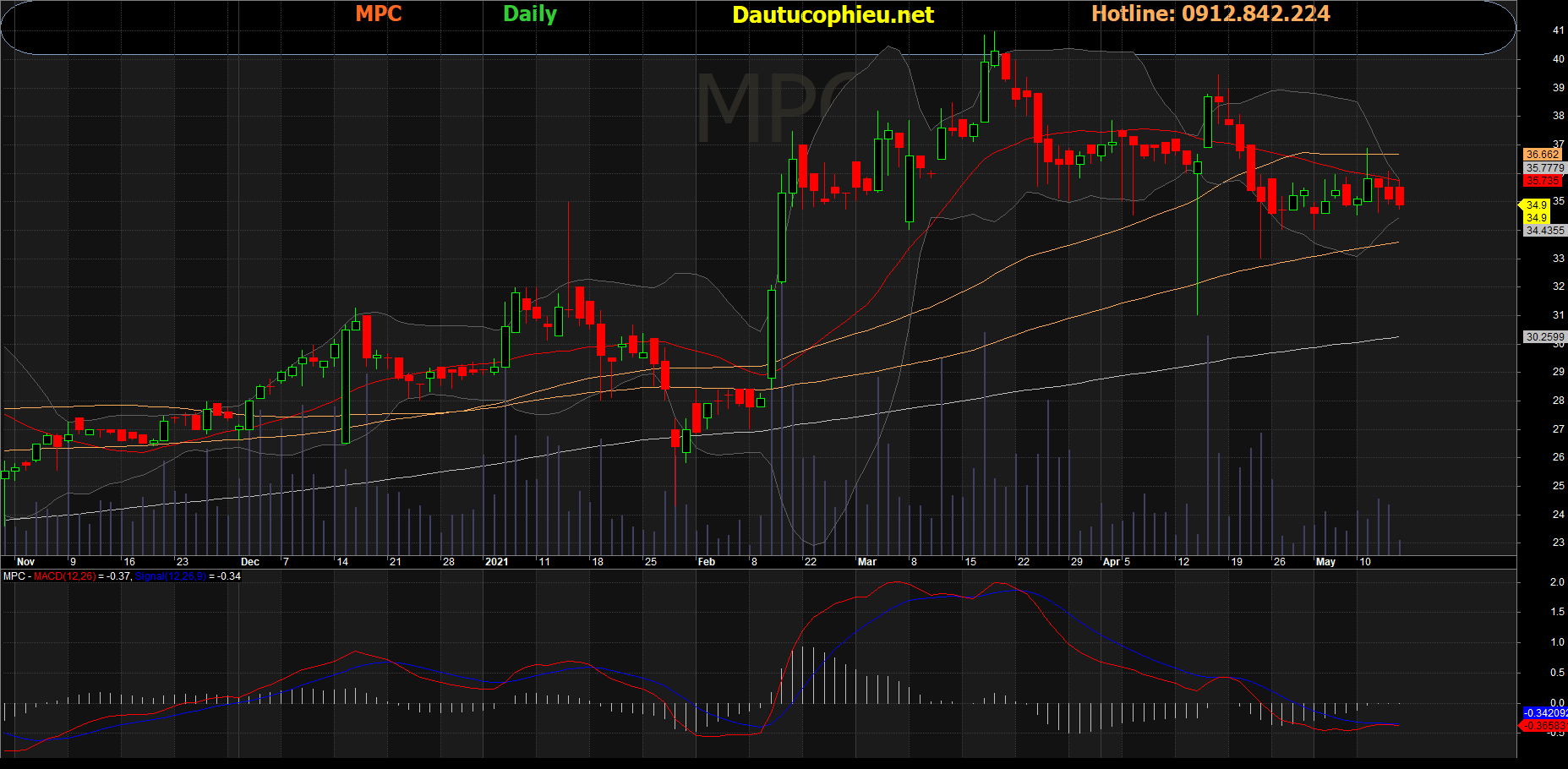Select the 35.735 red price tag
1568x769 pixels.
tap(1543, 181)
